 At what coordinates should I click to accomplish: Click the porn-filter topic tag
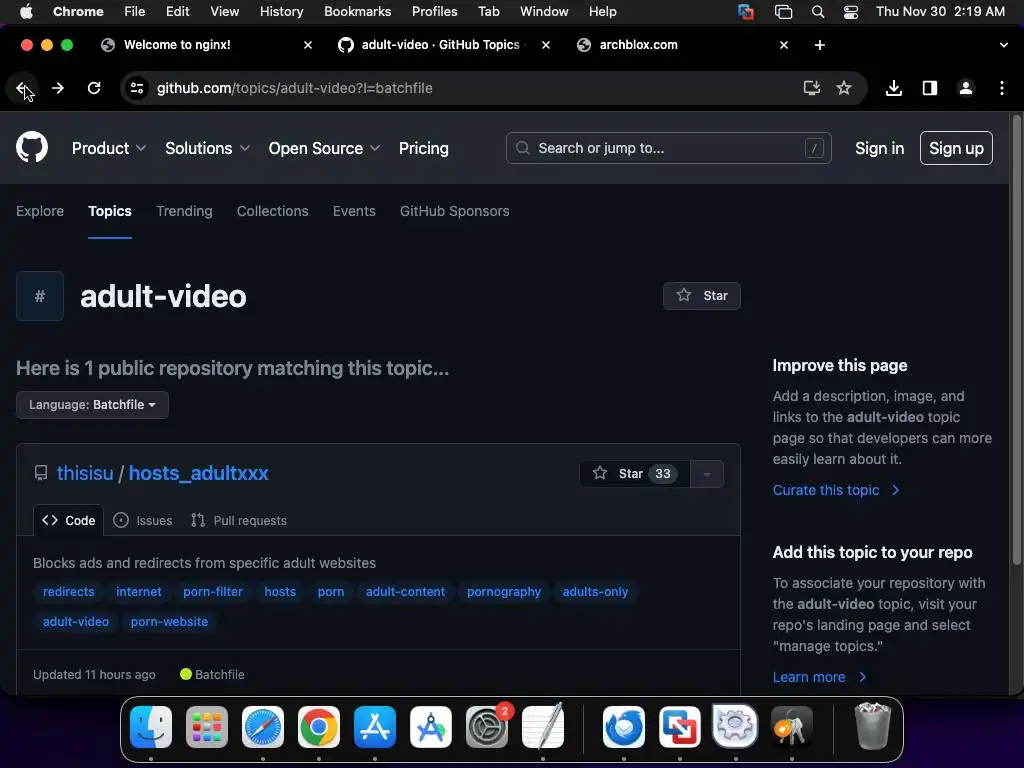tap(213, 592)
